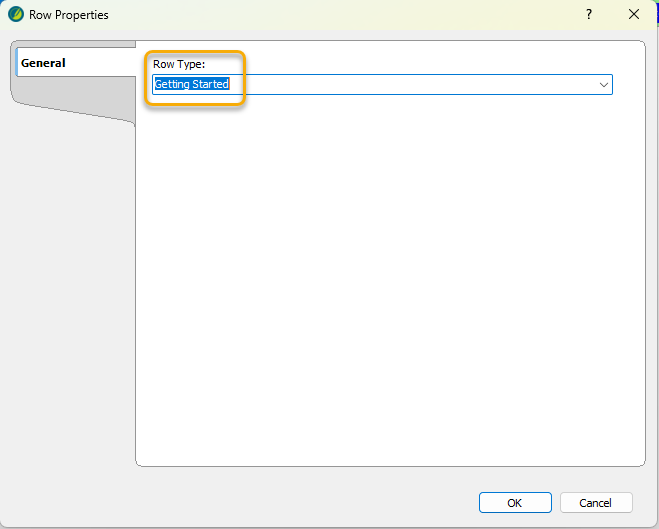
Task: Click the Row Type label
Action: pos(179,65)
